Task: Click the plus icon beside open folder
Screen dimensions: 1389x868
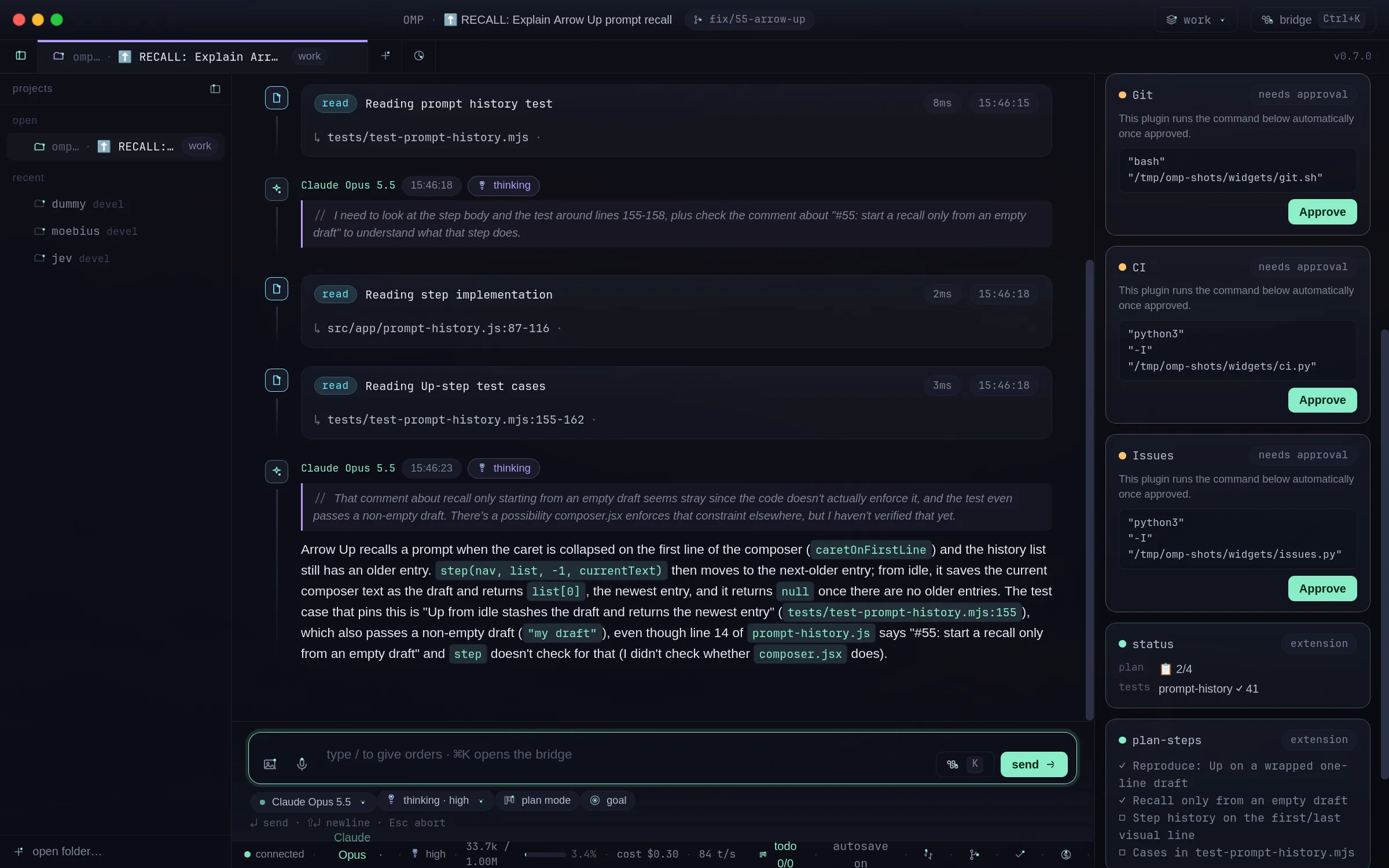Action: coord(19,851)
